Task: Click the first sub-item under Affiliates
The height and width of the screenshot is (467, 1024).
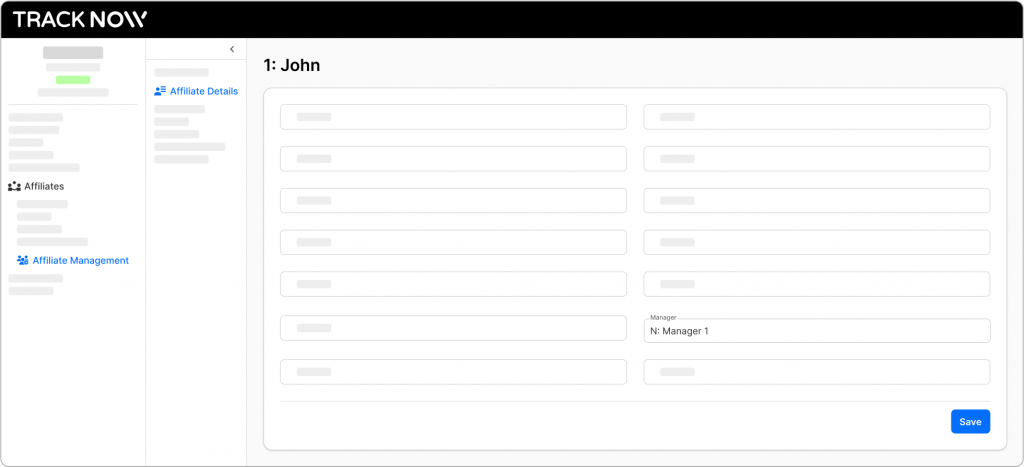Action: (42, 204)
